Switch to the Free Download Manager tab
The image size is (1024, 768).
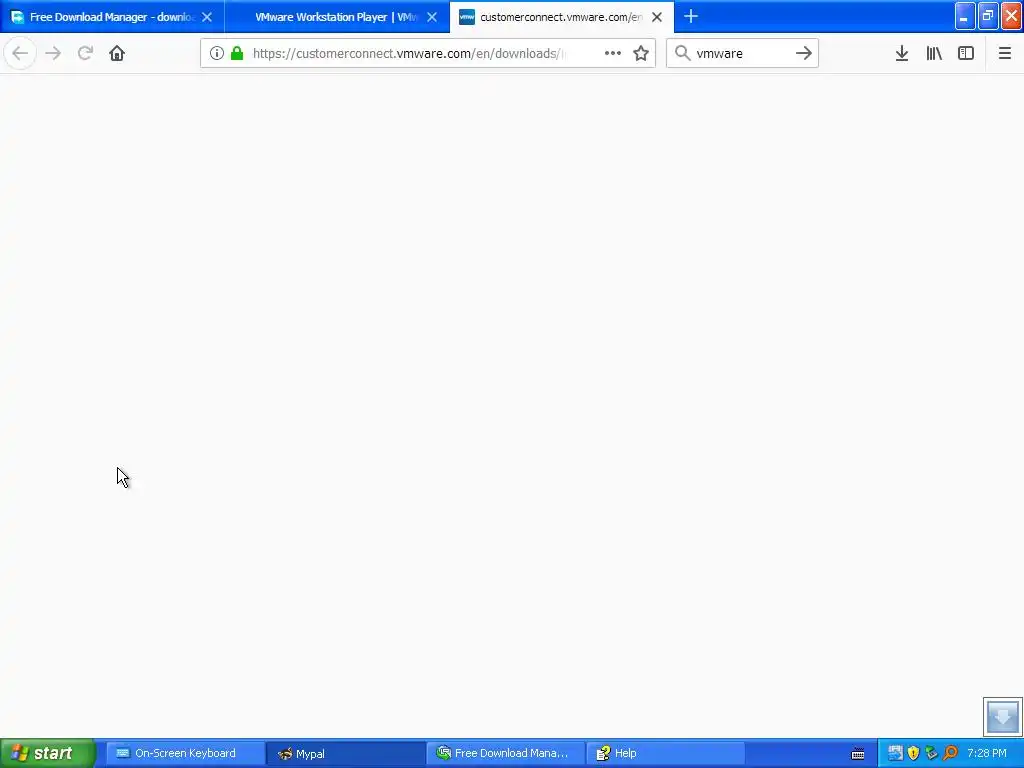tap(112, 17)
